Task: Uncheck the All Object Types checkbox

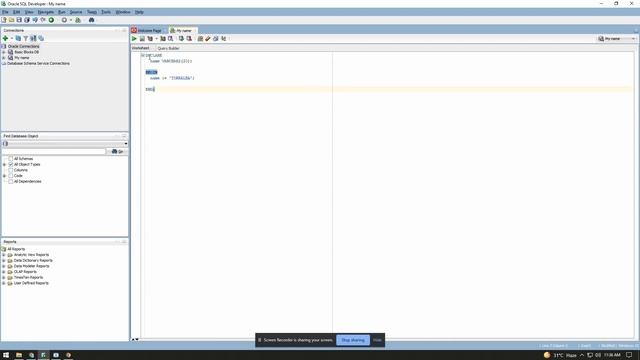Action: click(11, 164)
